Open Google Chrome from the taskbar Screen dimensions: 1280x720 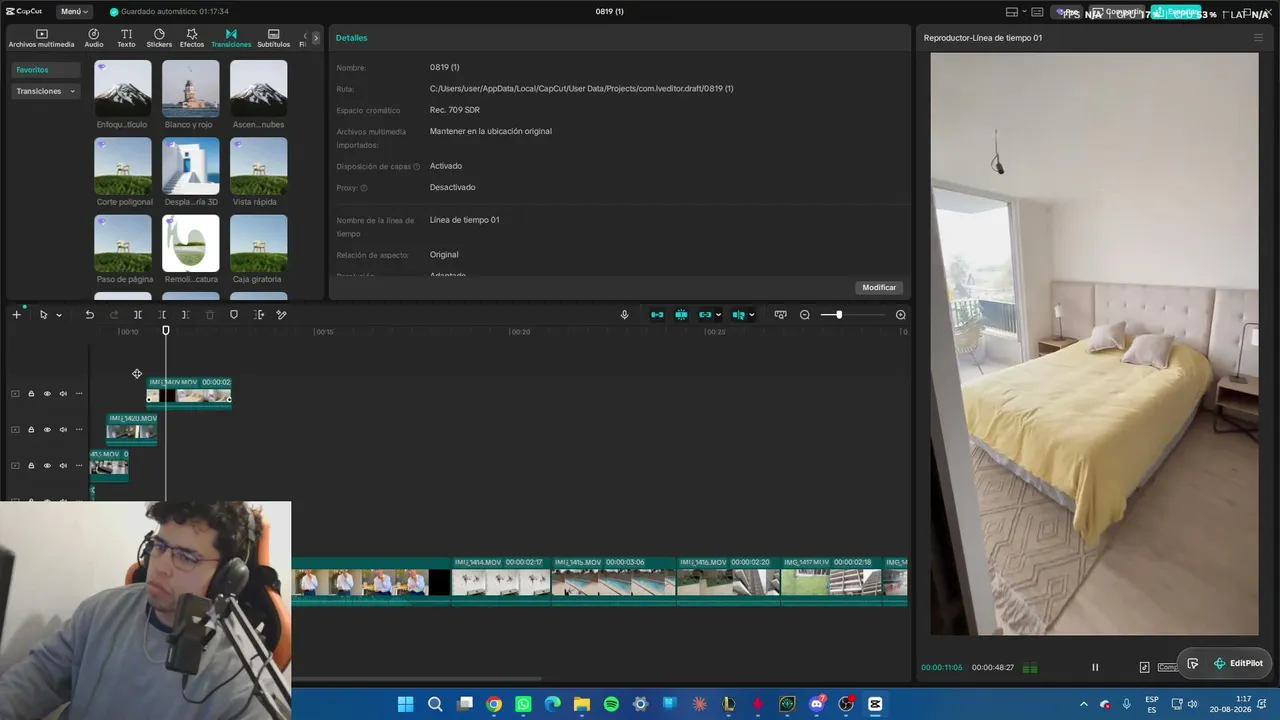tap(494, 704)
